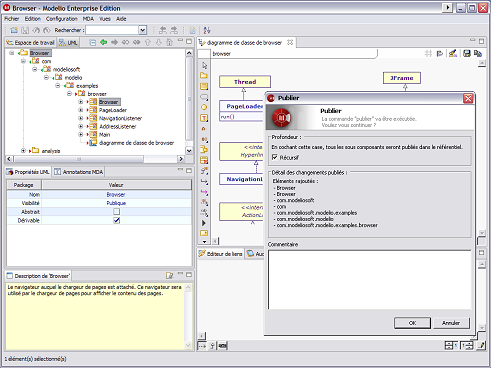Viewport: 491px width, 368px height.
Task: Collapse the root Browser project node
Action: (12, 53)
